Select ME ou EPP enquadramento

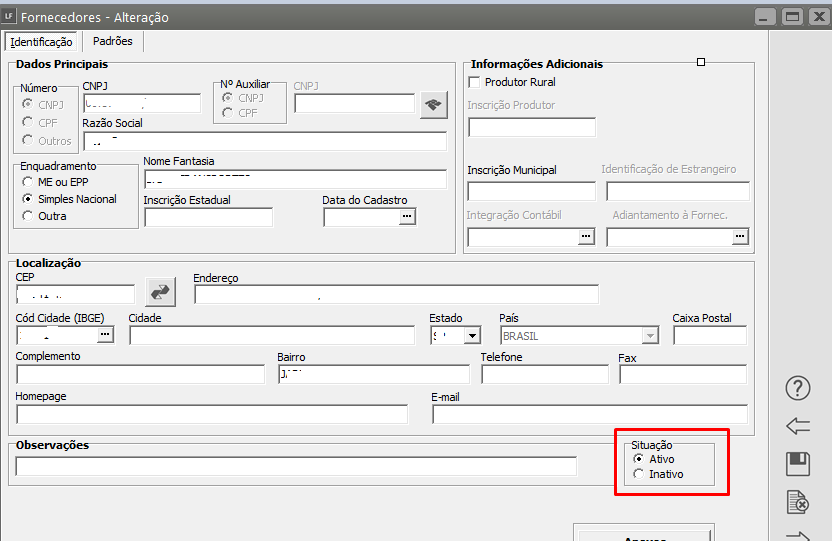[28, 182]
